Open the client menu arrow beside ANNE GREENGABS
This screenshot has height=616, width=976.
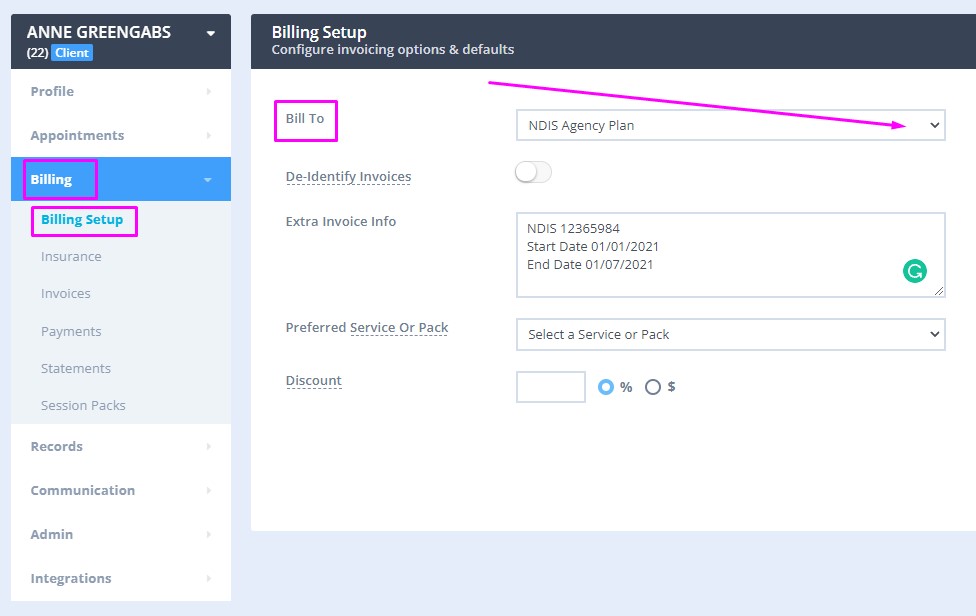(x=209, y=32)
